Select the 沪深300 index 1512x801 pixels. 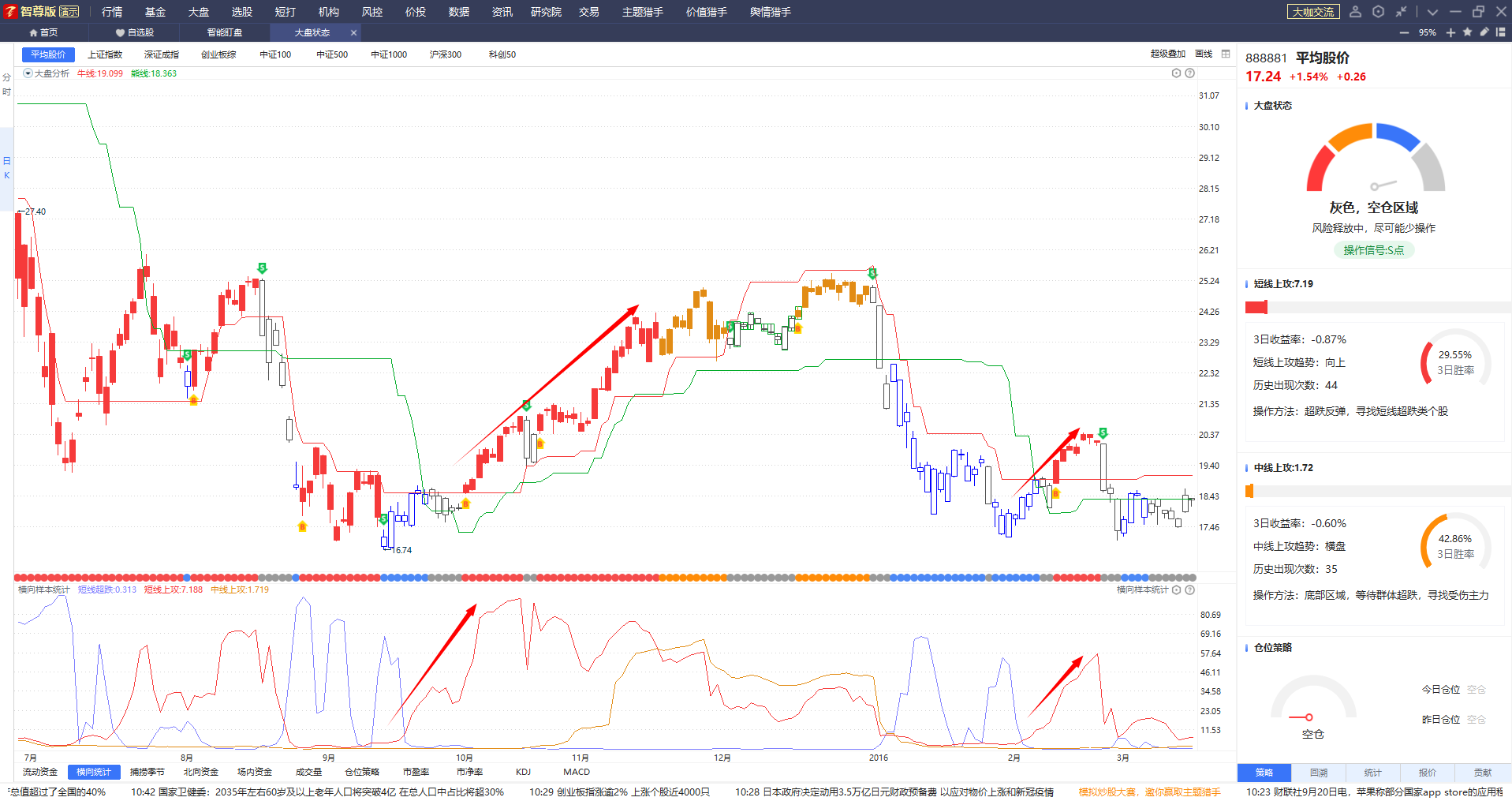pos(446,54)
